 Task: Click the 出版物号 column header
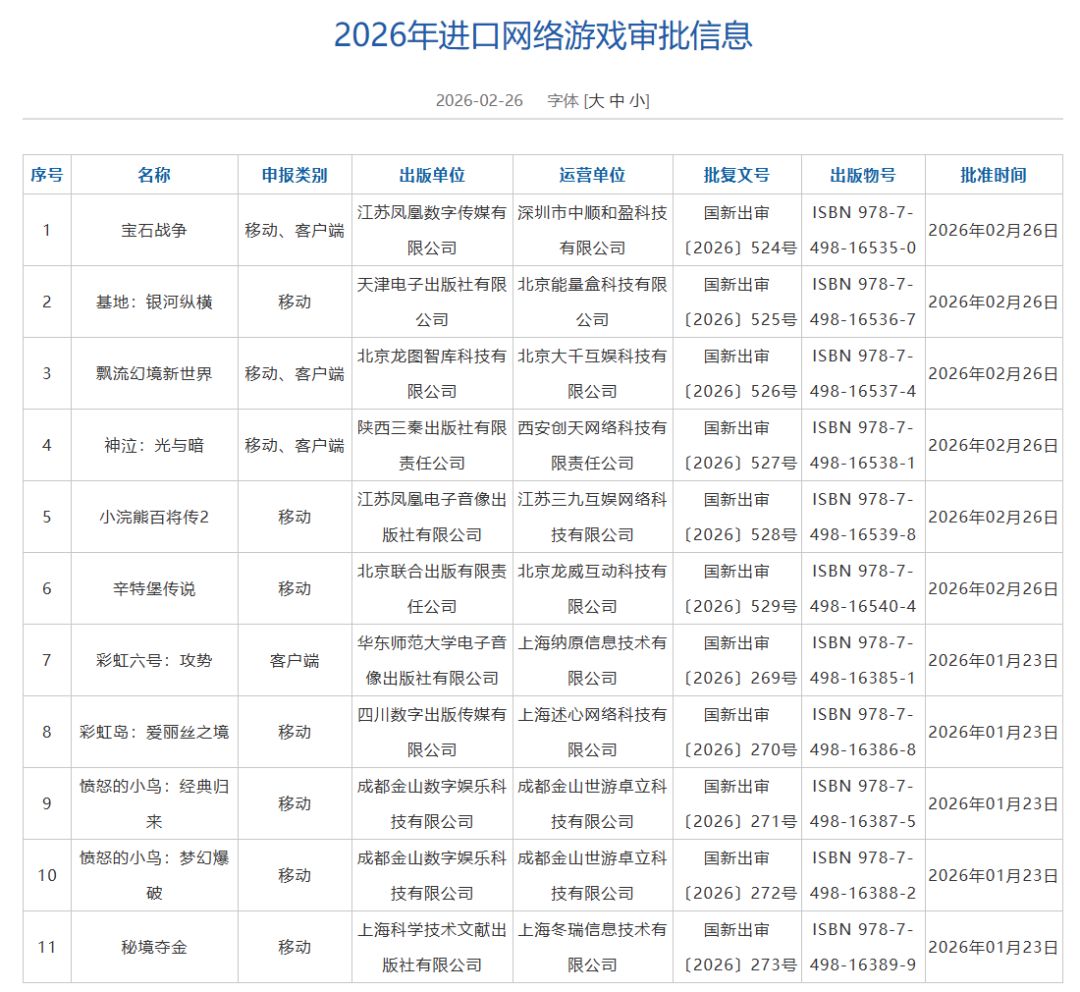click(x=863, y=175)
